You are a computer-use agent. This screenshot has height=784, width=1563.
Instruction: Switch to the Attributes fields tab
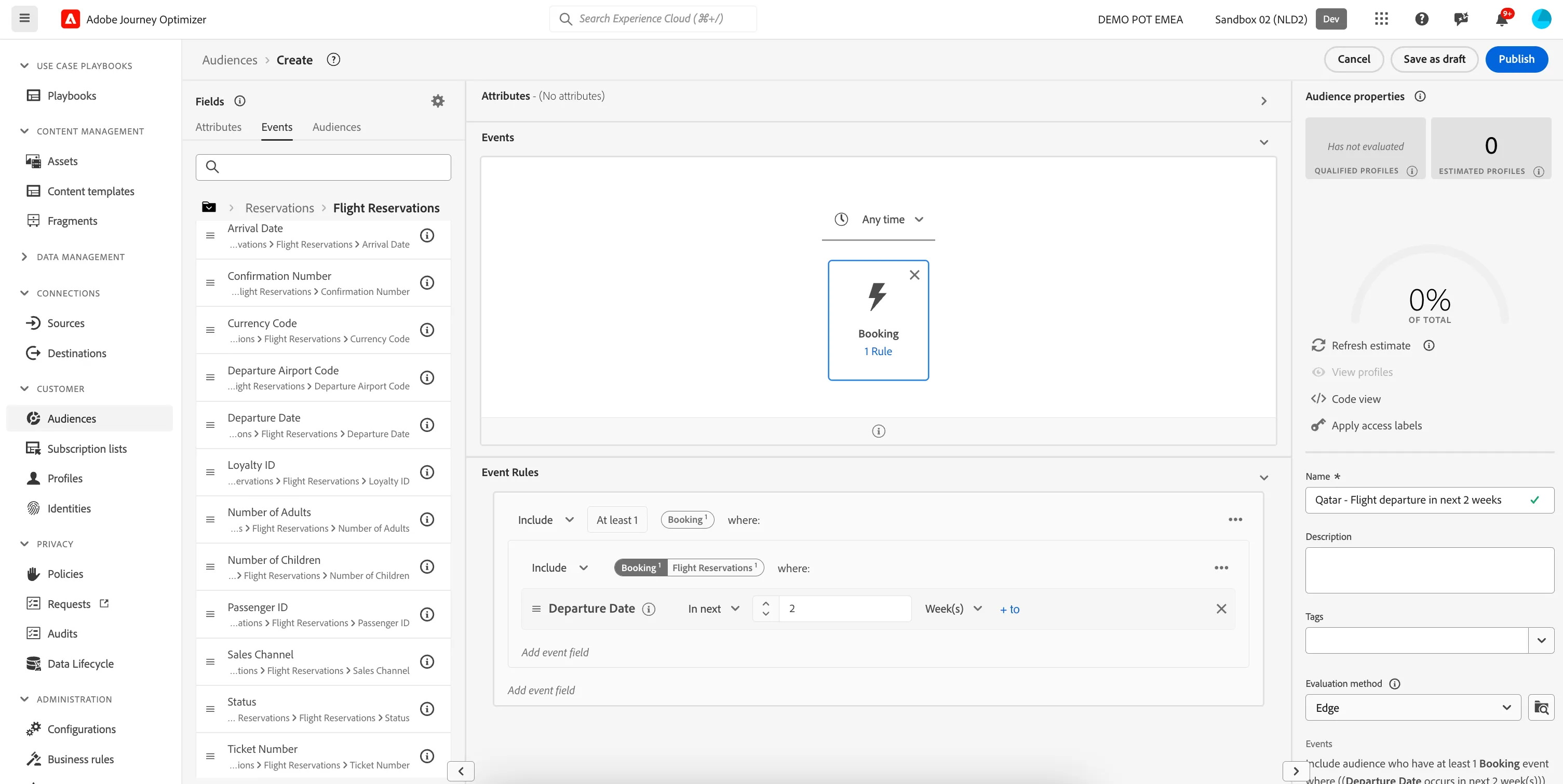tap(219, 127)
